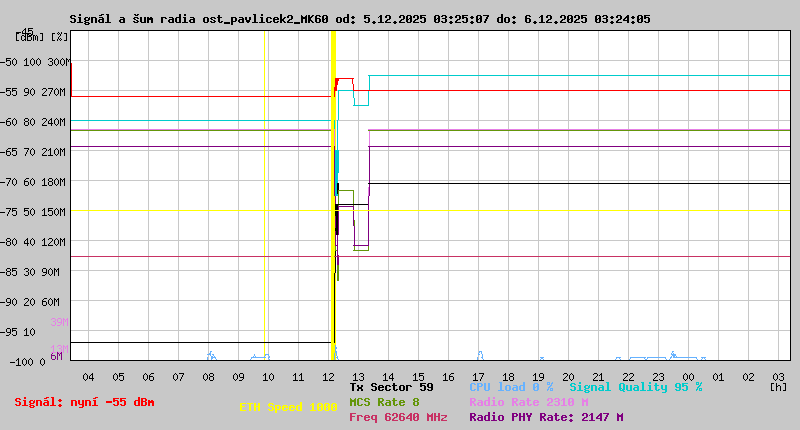The image size is (800, 430).
Task: Click the "[h]" hours unit label
Action: 778,386
